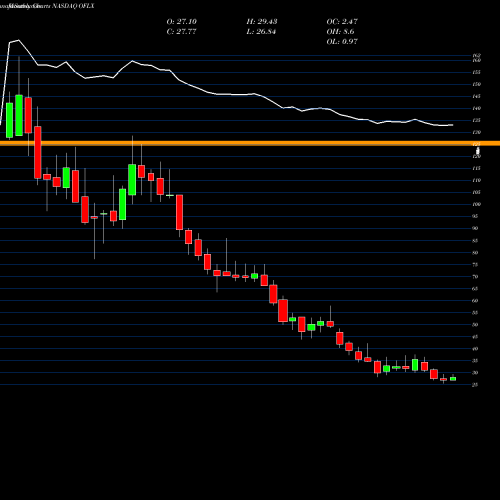Click the 80 price axis label

(475, 253)
